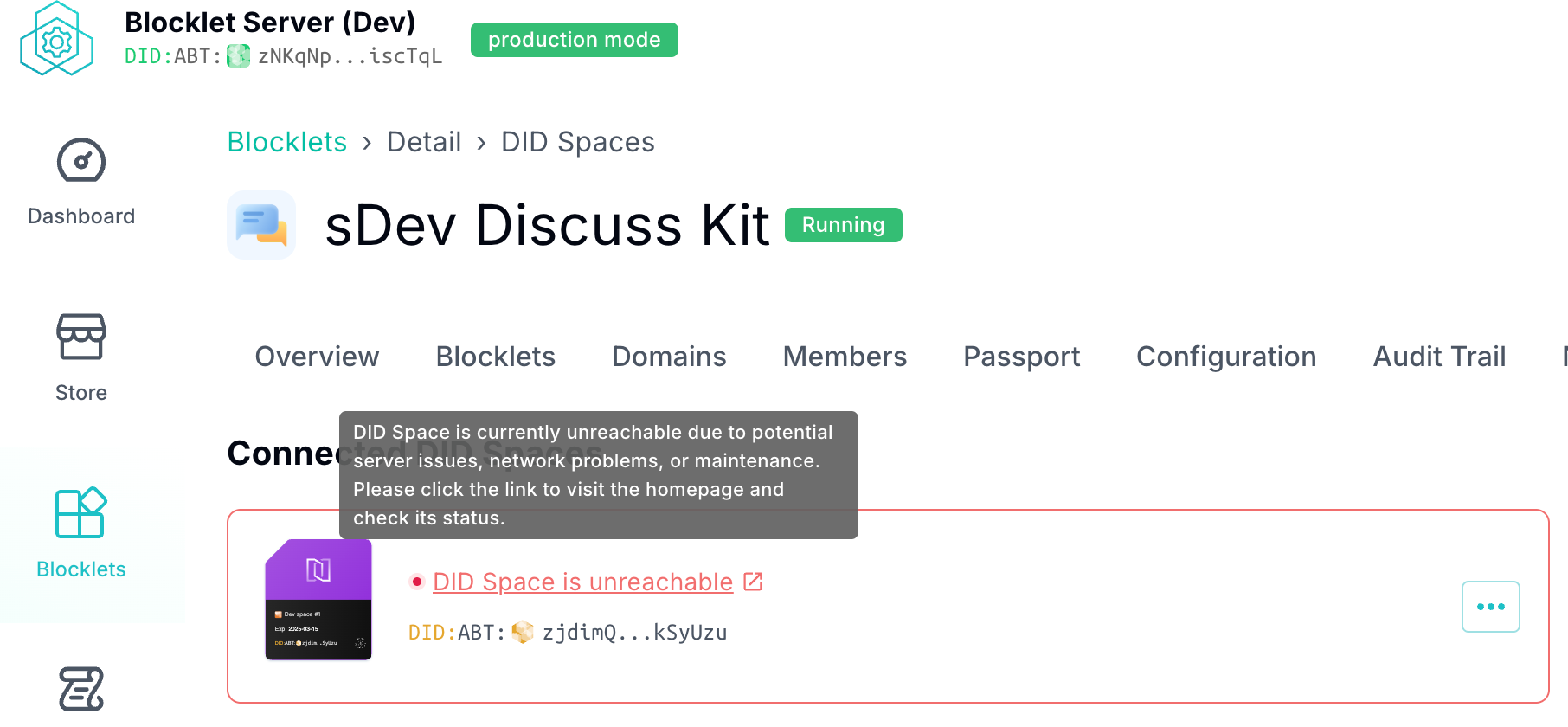
Task: Switch to the Domains tab
Action: (x=669, y=357)
